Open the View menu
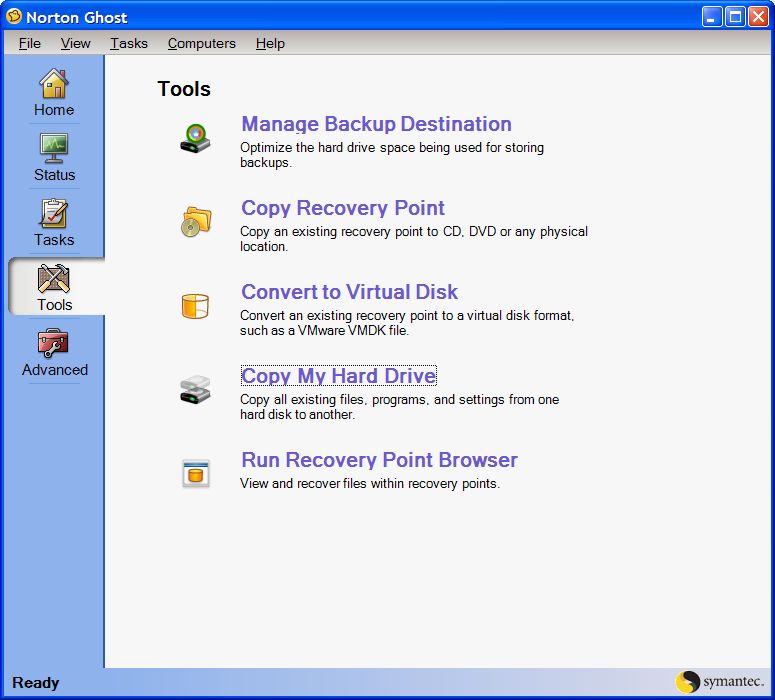This screenshot has width=775, height=700. pyautogui.click(x=76, y=44)
